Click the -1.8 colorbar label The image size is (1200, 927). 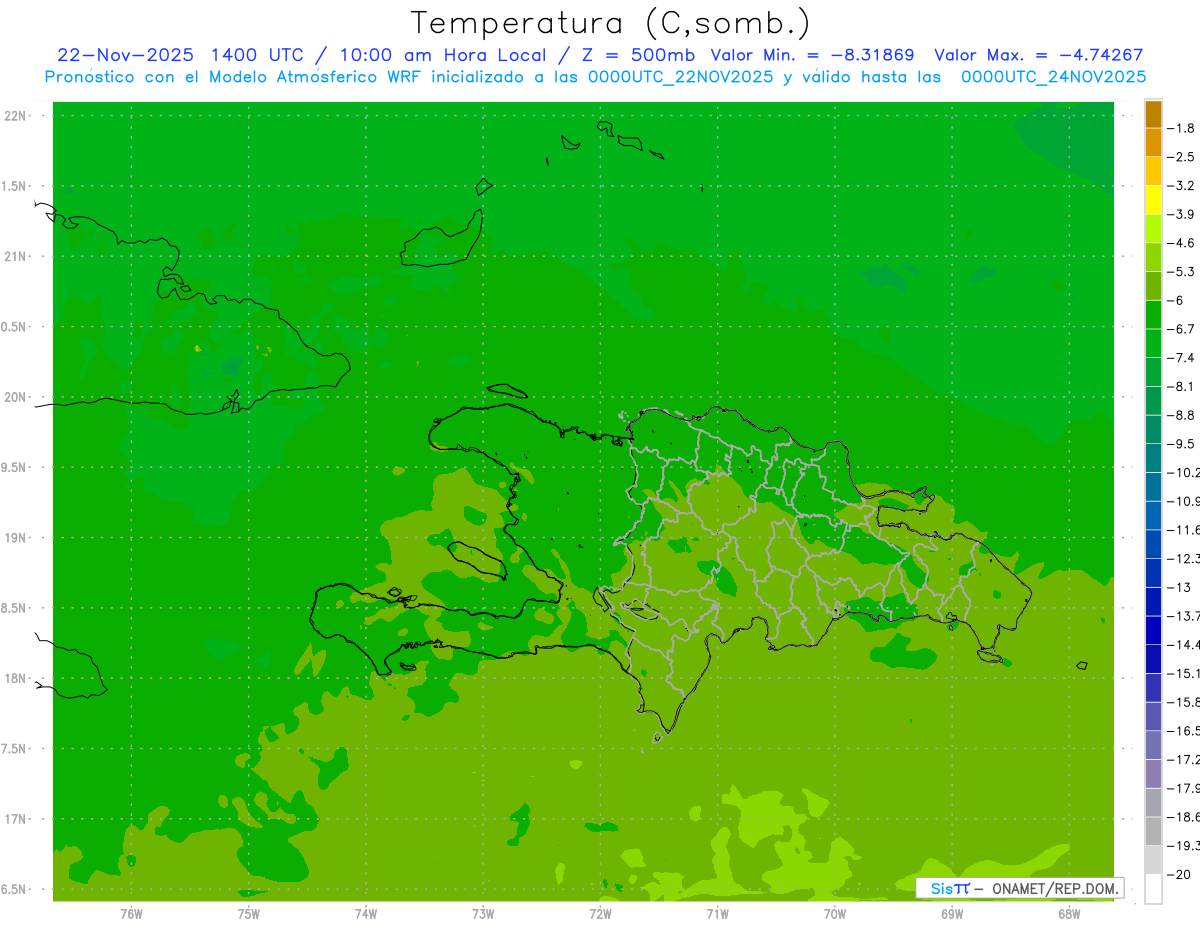tap(1182, 128)
